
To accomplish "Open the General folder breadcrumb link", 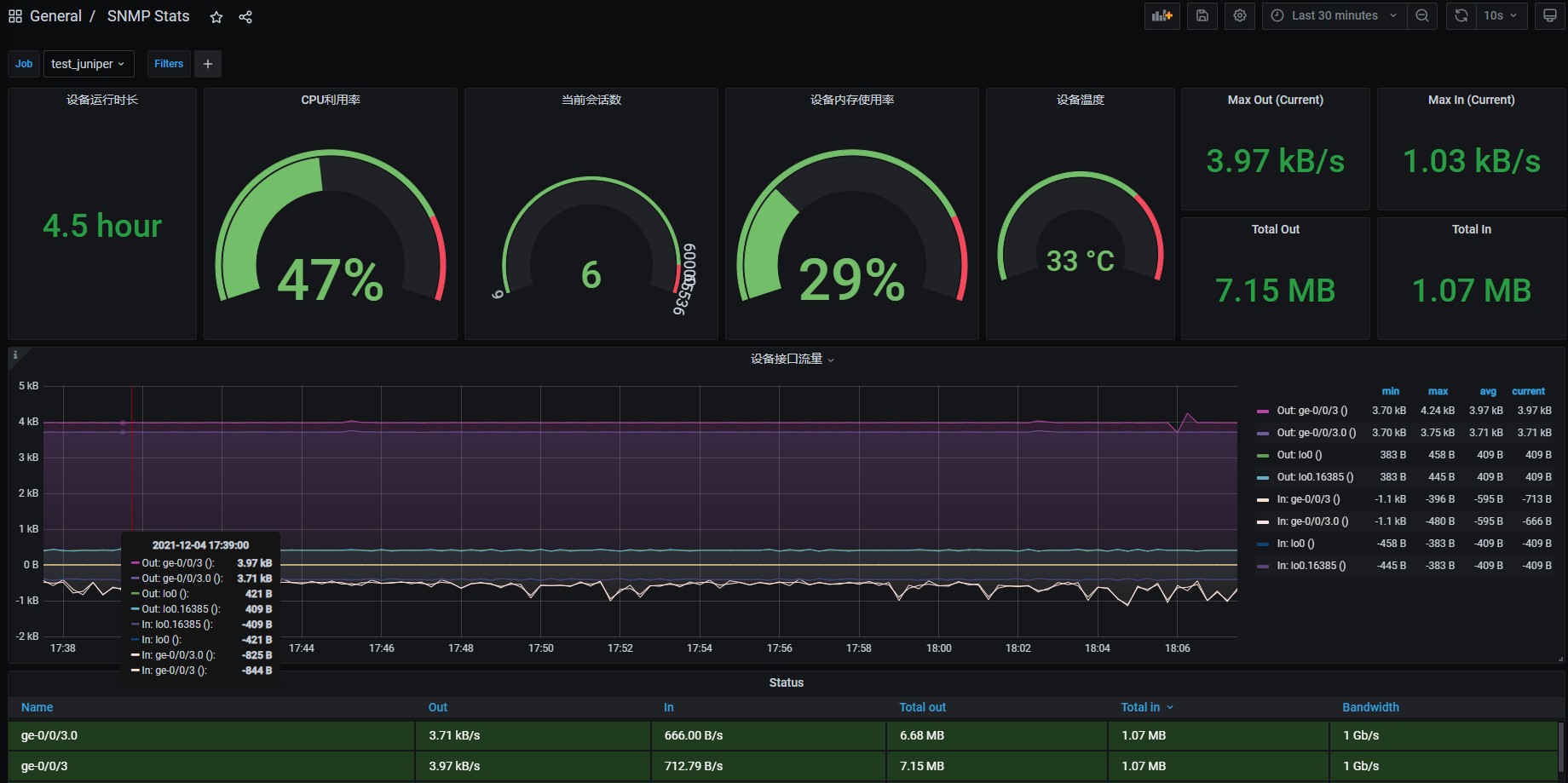I will click(55, 16).
